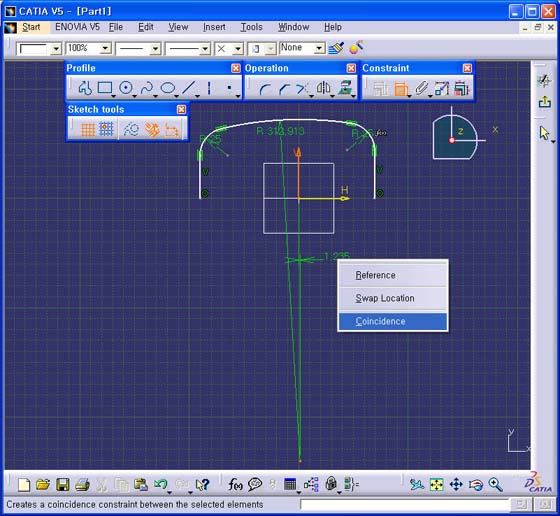The image size is (560, 516).
Task: Click the Animate Constraint icon
Action: tap(442, 89)
